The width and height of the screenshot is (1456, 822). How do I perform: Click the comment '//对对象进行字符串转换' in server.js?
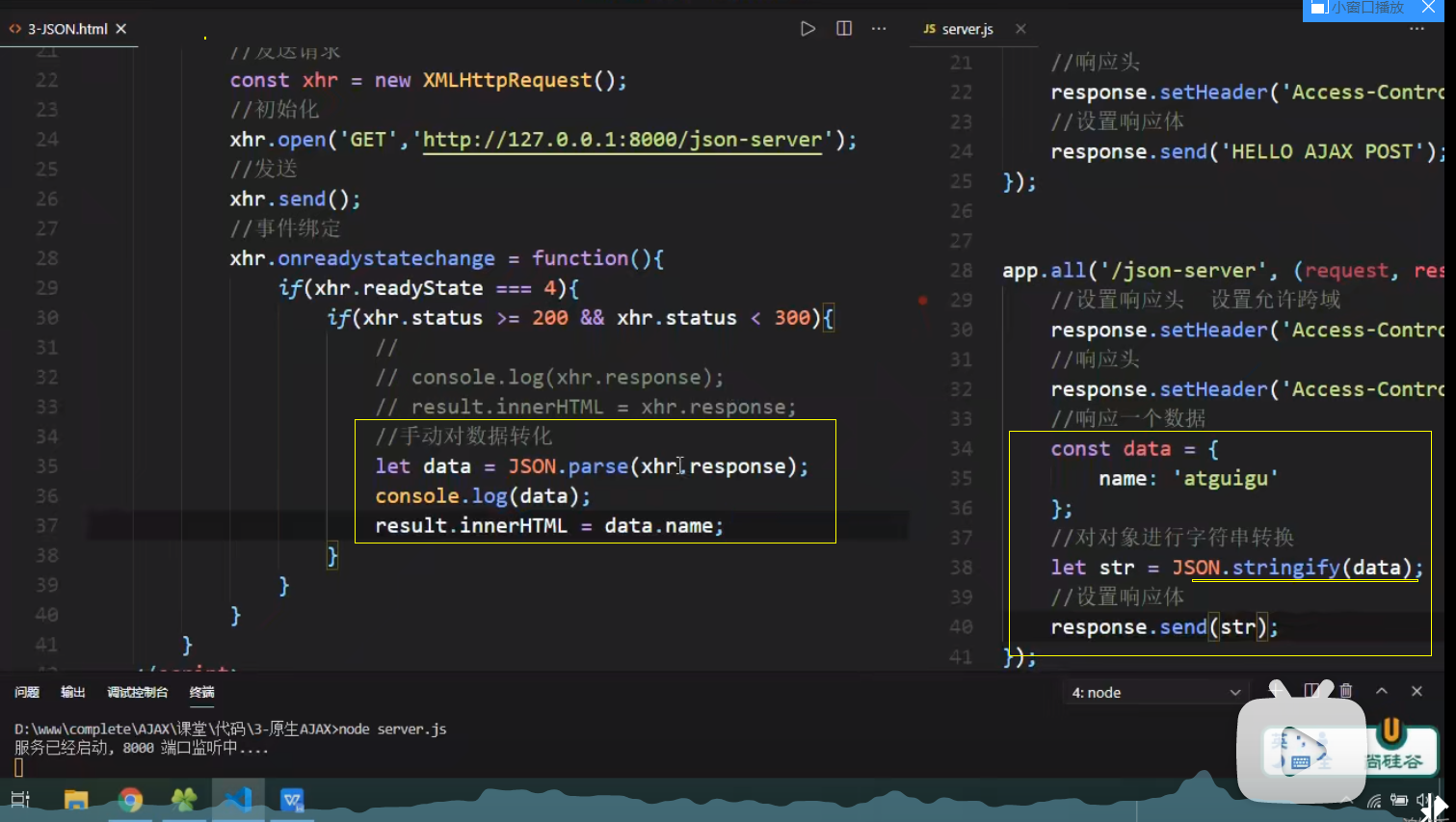[x=1172, y=538]
